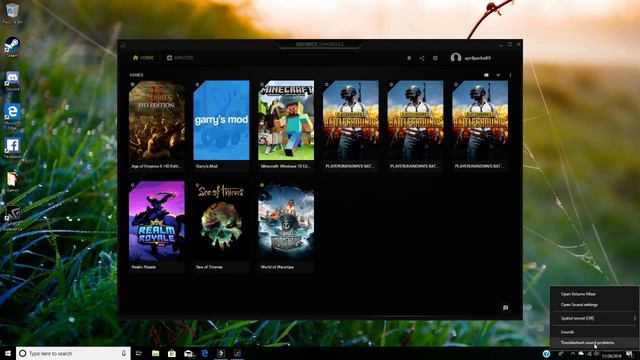The width and height of the screenshot is (640, 360).
Task: Open GeForce Experience notifications bell
Action: point(409,58)
